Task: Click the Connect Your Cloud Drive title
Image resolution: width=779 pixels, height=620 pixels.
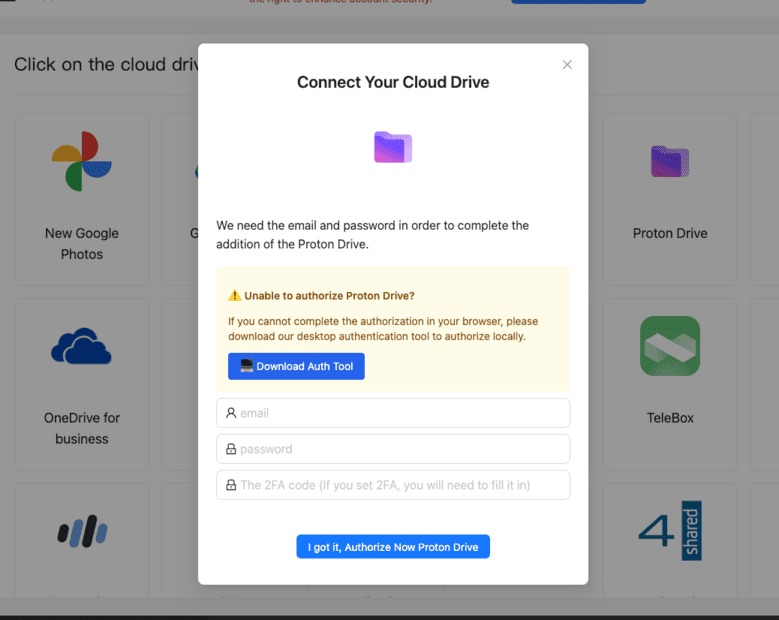Action: pos(393,82)
